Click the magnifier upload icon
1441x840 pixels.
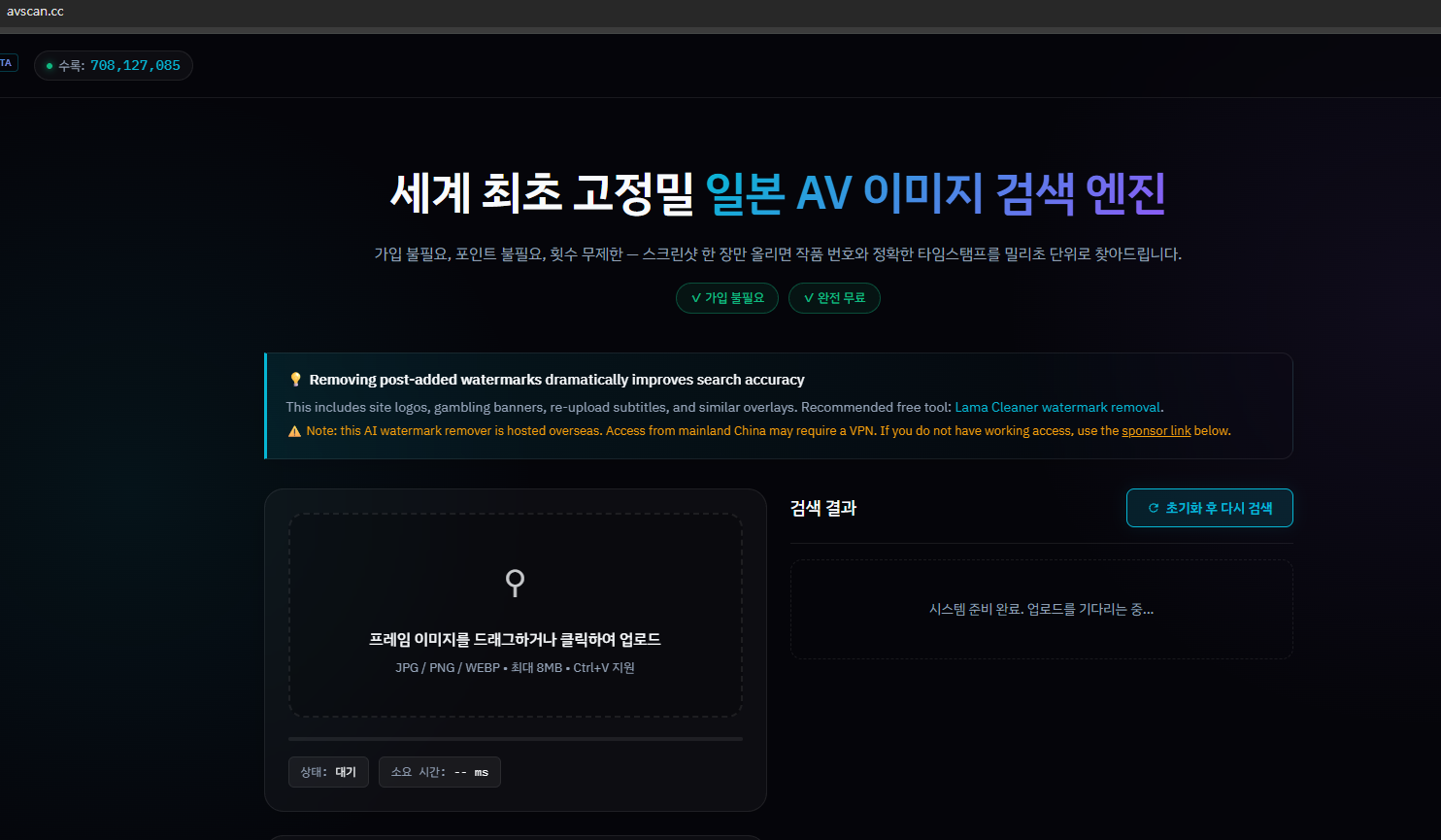coord(516,583)
